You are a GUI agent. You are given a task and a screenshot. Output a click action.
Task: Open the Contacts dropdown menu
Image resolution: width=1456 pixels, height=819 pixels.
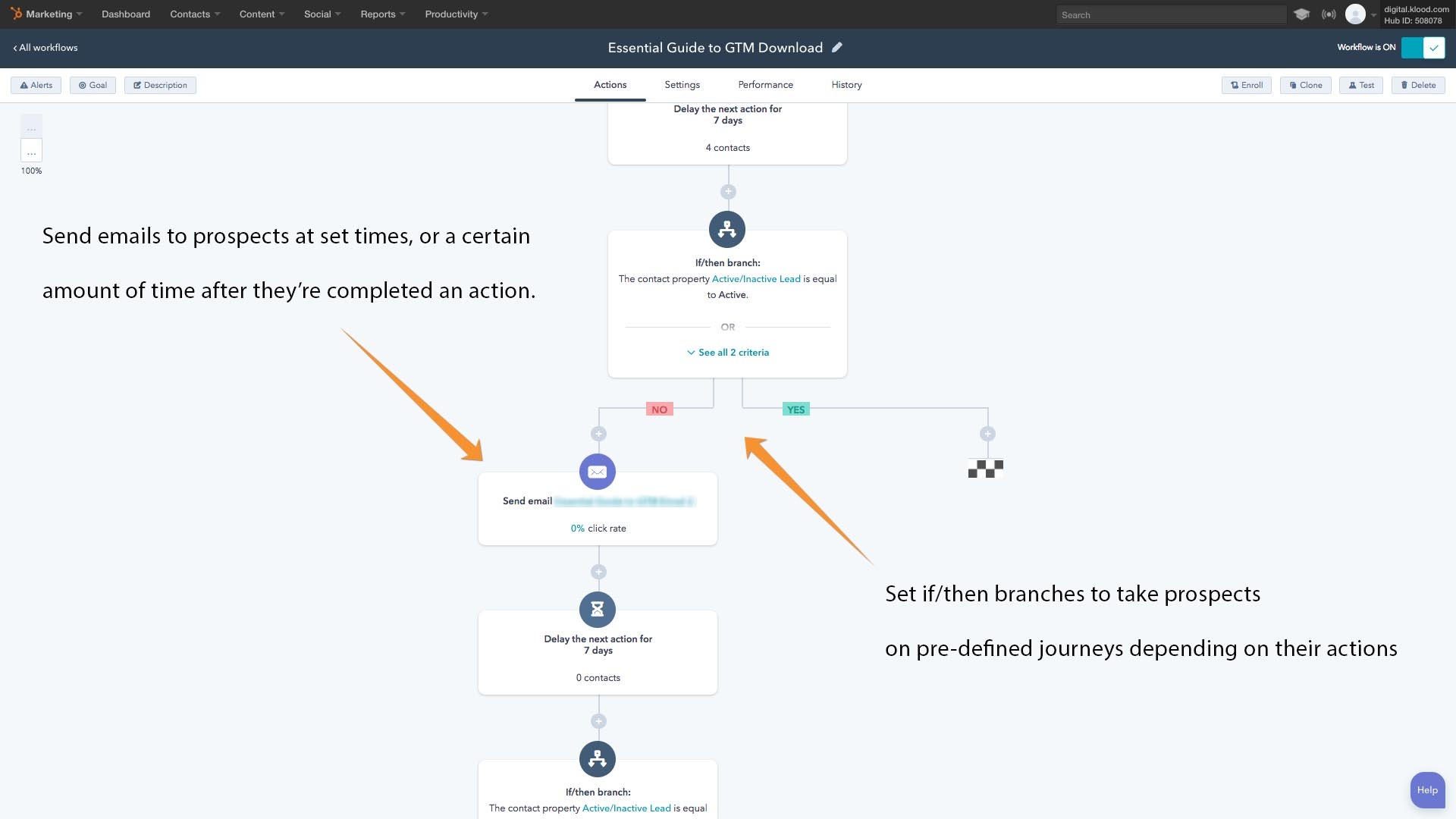(x=195, y=14)
